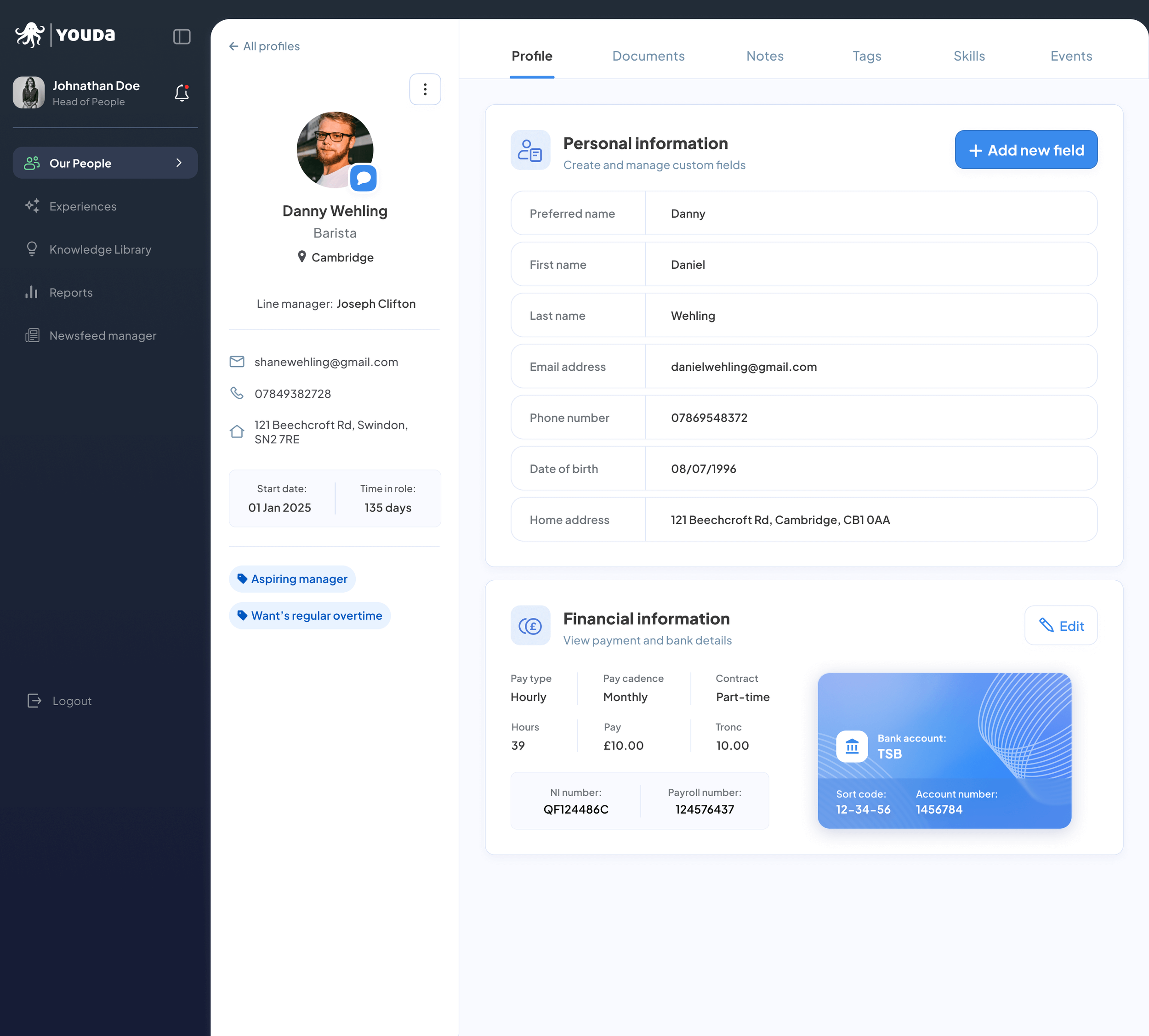Image resolution: width=1149 pixels, height=1036 pixels.
Task: Open notifications bell icon
Action: (x=182, y=93)
